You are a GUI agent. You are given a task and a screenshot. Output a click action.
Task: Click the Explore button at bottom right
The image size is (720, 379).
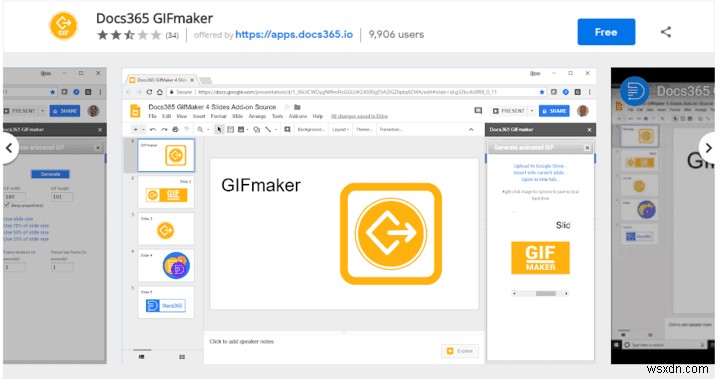pyautogui.click(x=460, y=351)
